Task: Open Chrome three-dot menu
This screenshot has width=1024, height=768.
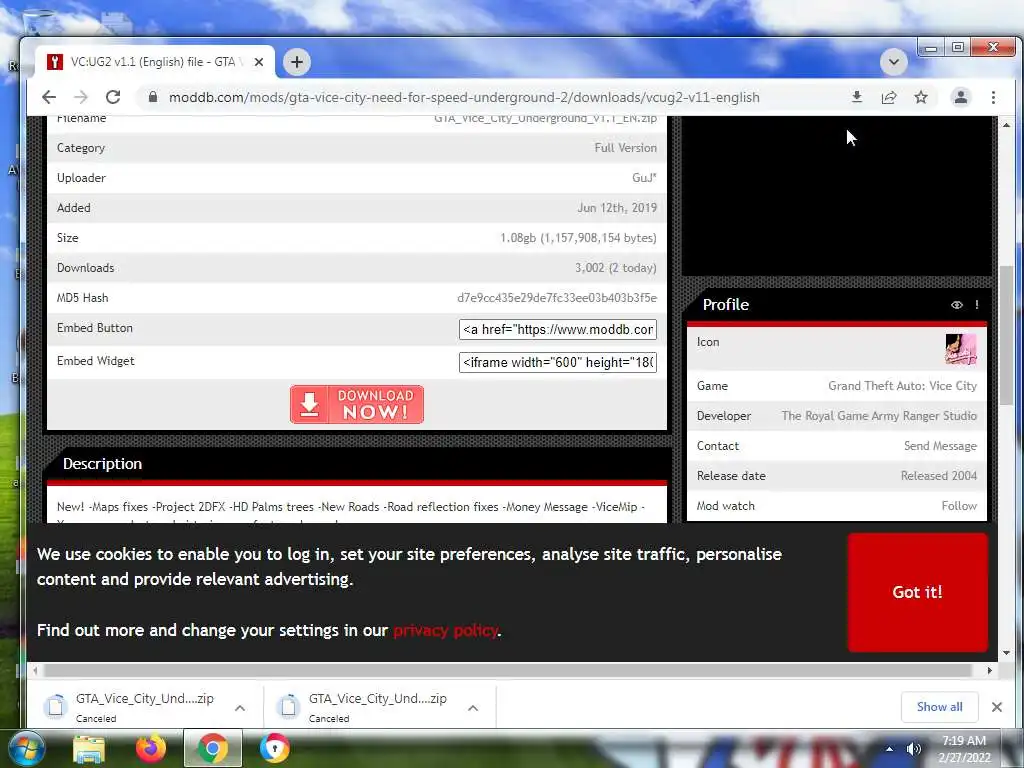Action: coord(993,97)
